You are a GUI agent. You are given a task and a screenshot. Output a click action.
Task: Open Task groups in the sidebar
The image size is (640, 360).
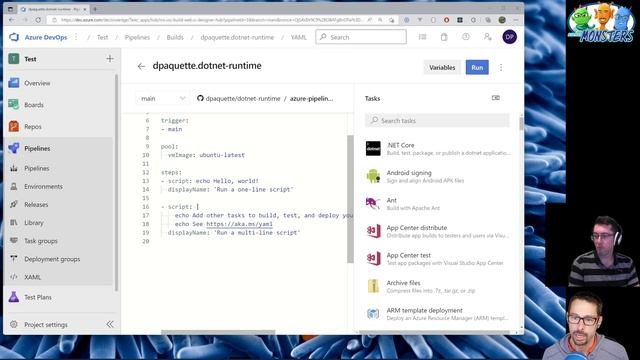coord(41,241)
